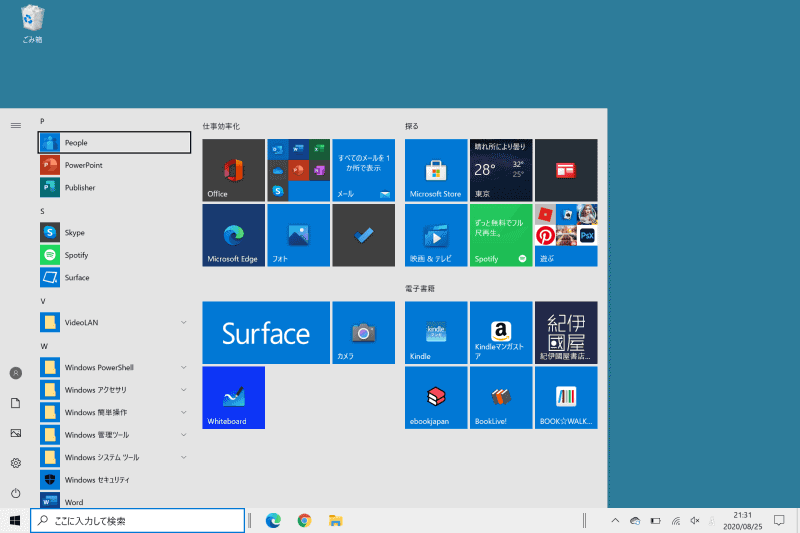Expand the Windows 簡単操作 folder chevron
800x533 pixels.
183,412
